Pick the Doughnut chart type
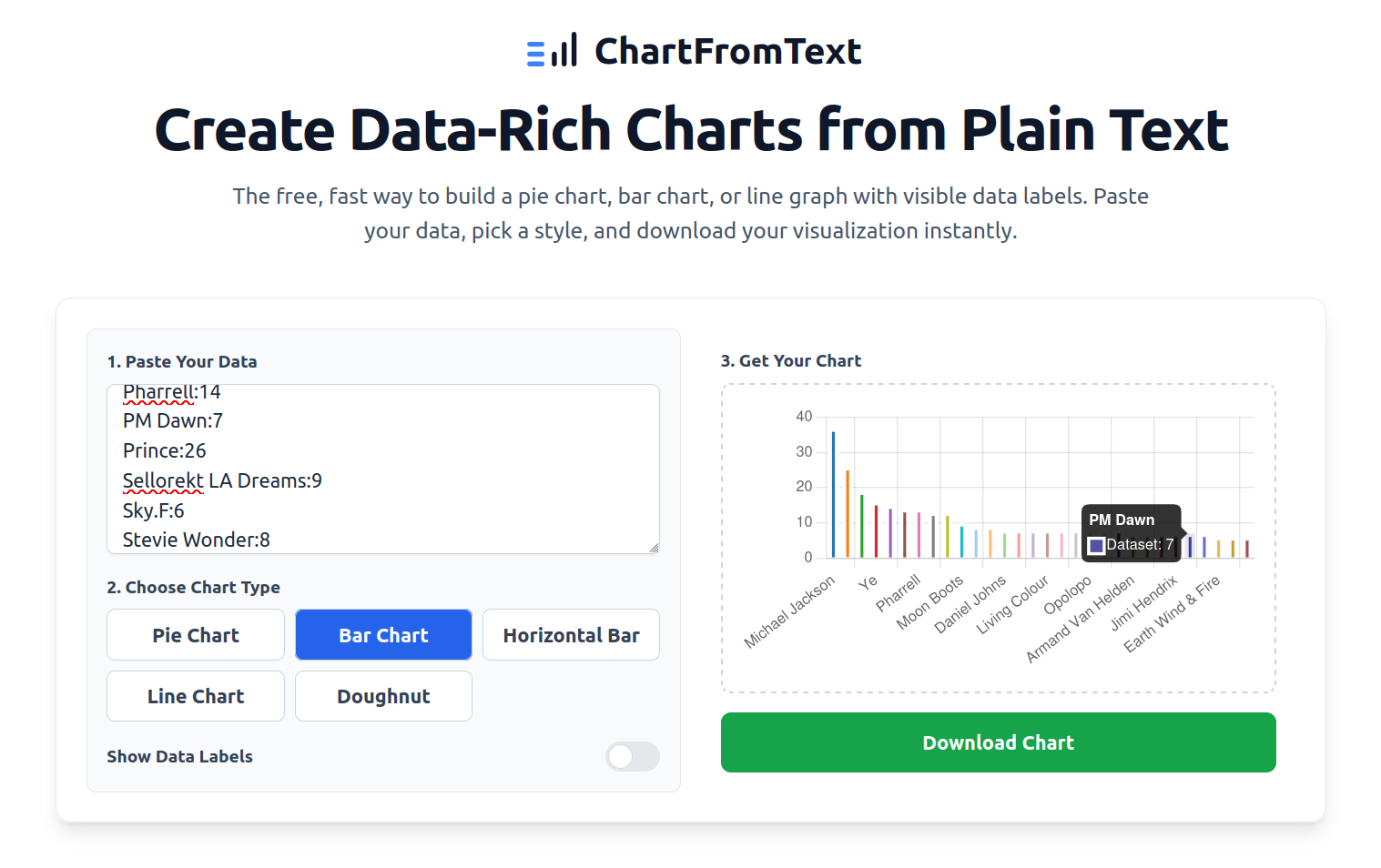This screenshot has height=868, width=1381. click(x=383, y=696)
